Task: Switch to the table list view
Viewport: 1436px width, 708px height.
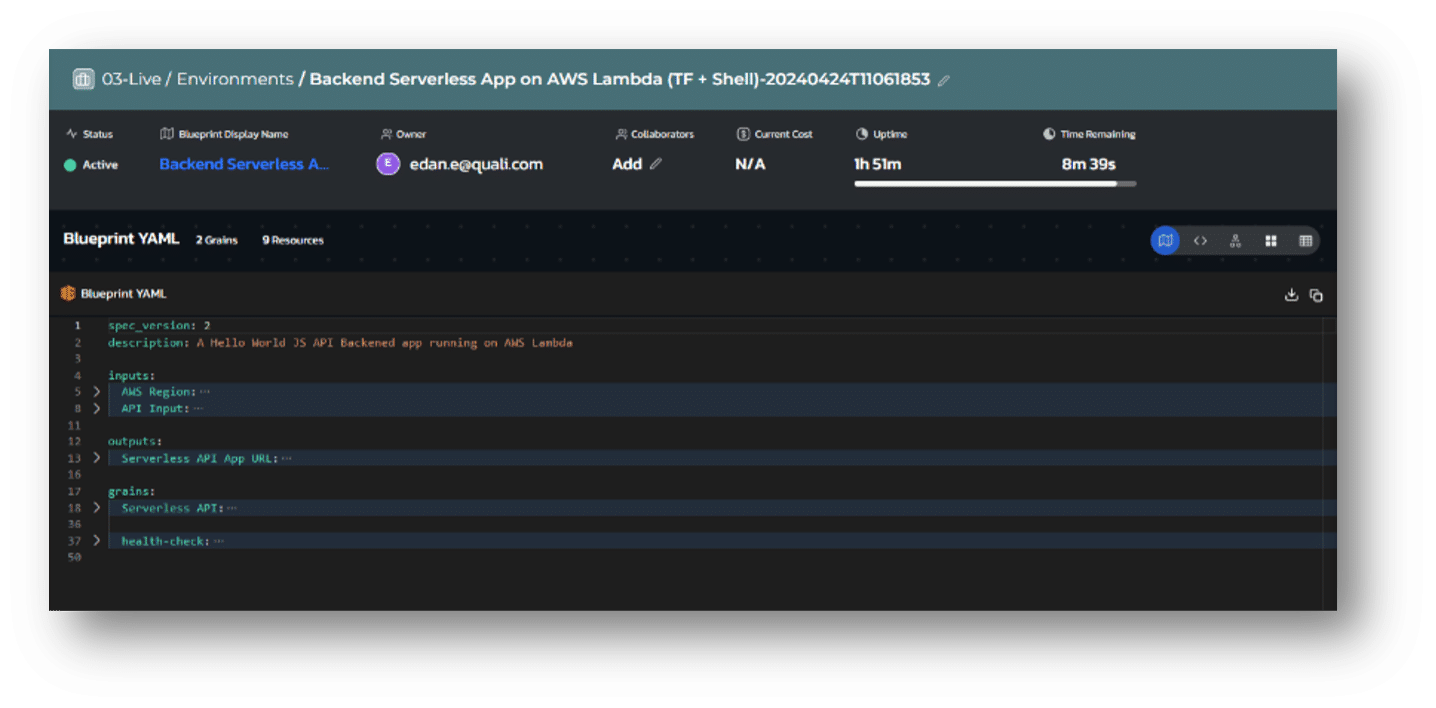Action: click(x=1305, y=241)
